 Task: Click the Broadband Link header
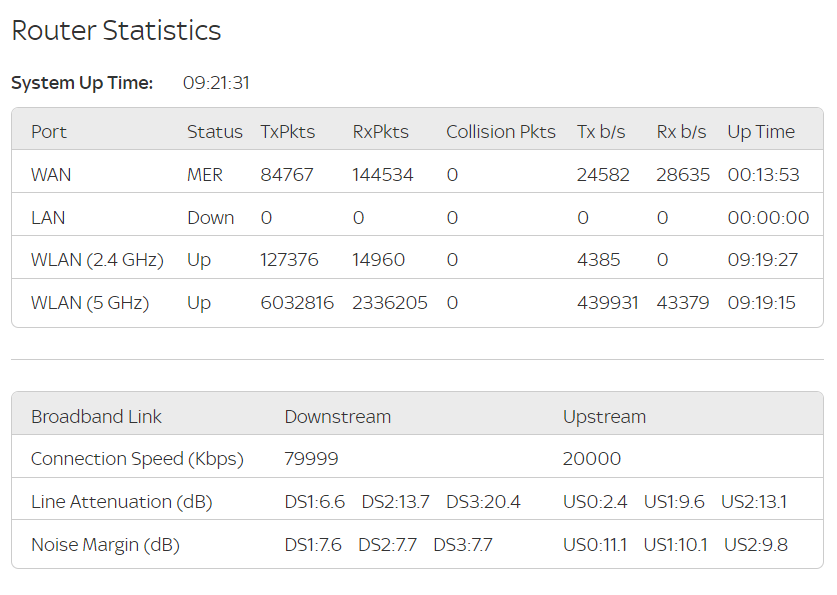(96, 417)
